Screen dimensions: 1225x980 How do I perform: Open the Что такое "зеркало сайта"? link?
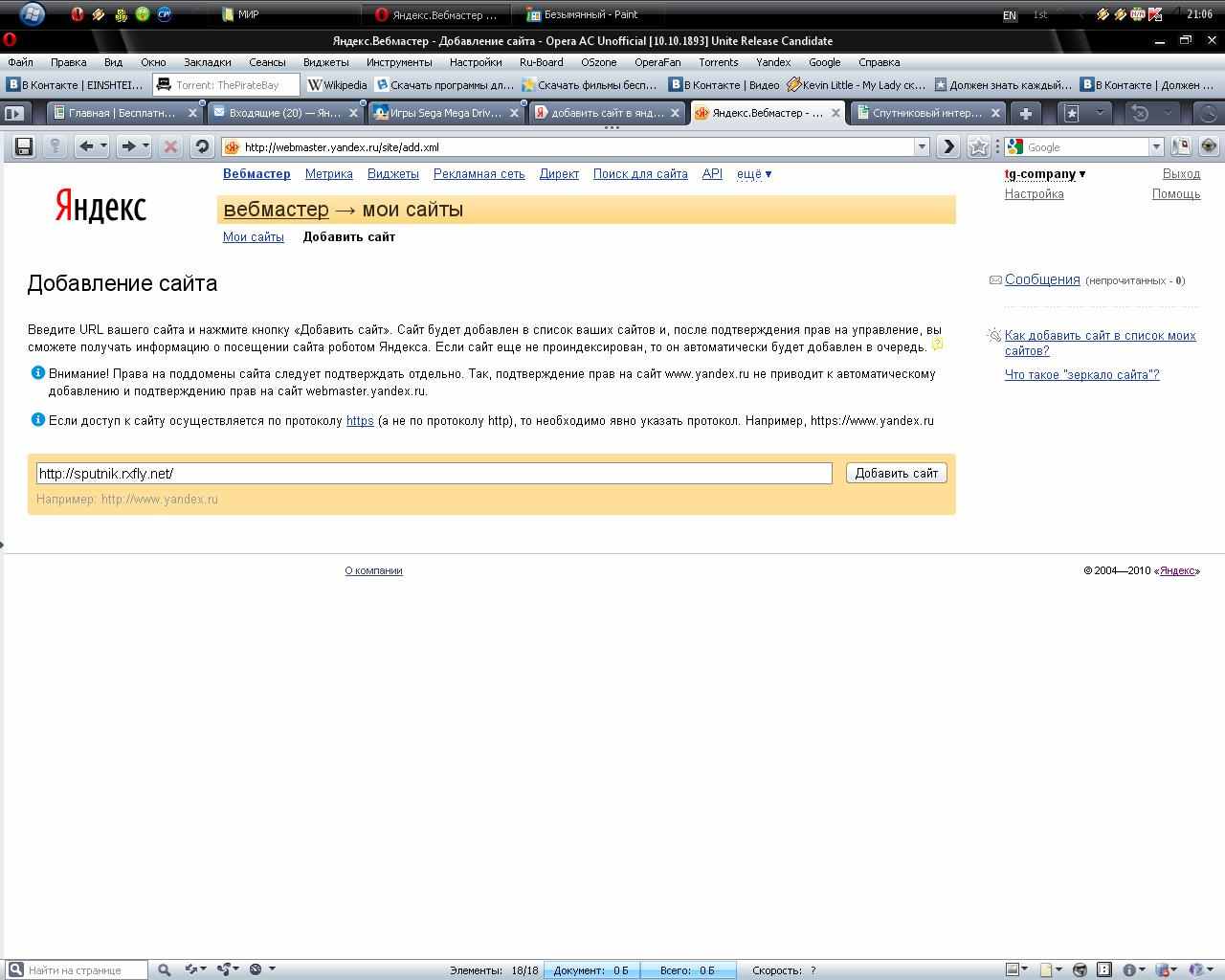click(x=1081, y=375)
